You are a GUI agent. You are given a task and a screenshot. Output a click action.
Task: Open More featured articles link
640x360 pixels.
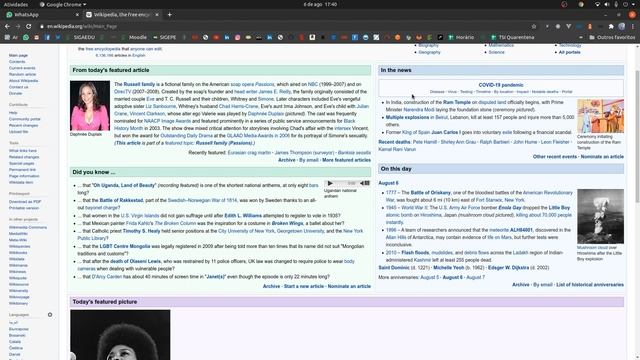pos(347,160)
